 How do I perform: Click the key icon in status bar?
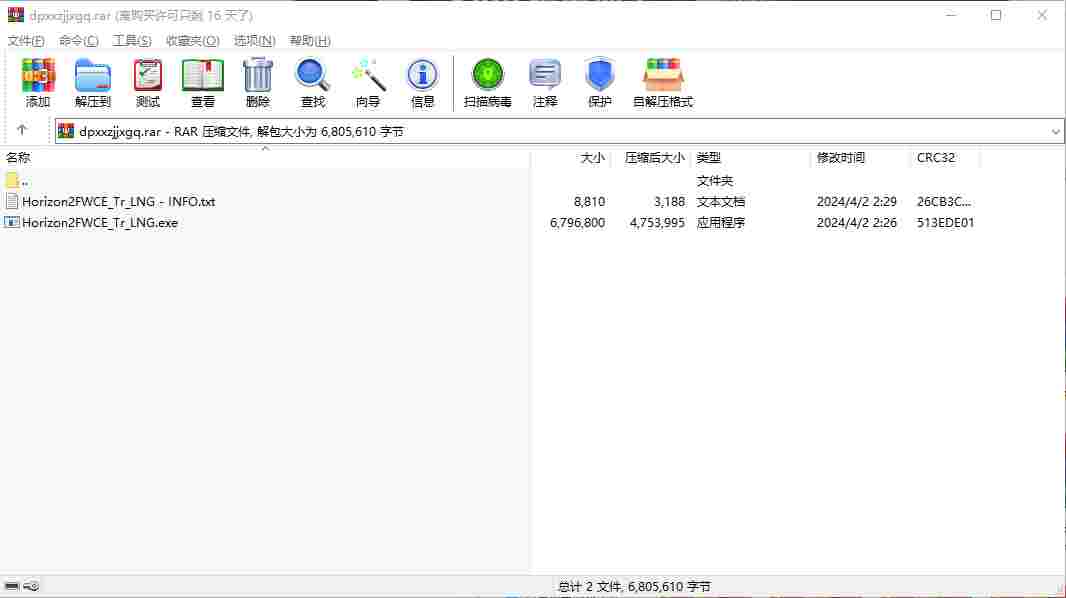(31, 586)
